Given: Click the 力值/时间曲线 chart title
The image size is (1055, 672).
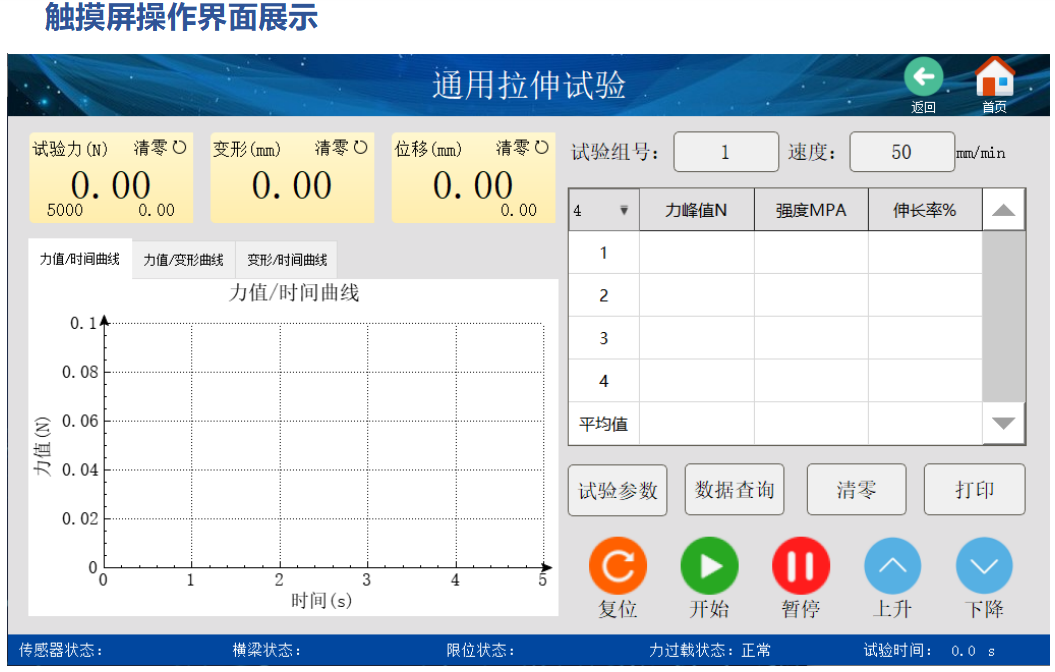Looking at the screenshot, I should pyautogui.click(x=294, y=293).
